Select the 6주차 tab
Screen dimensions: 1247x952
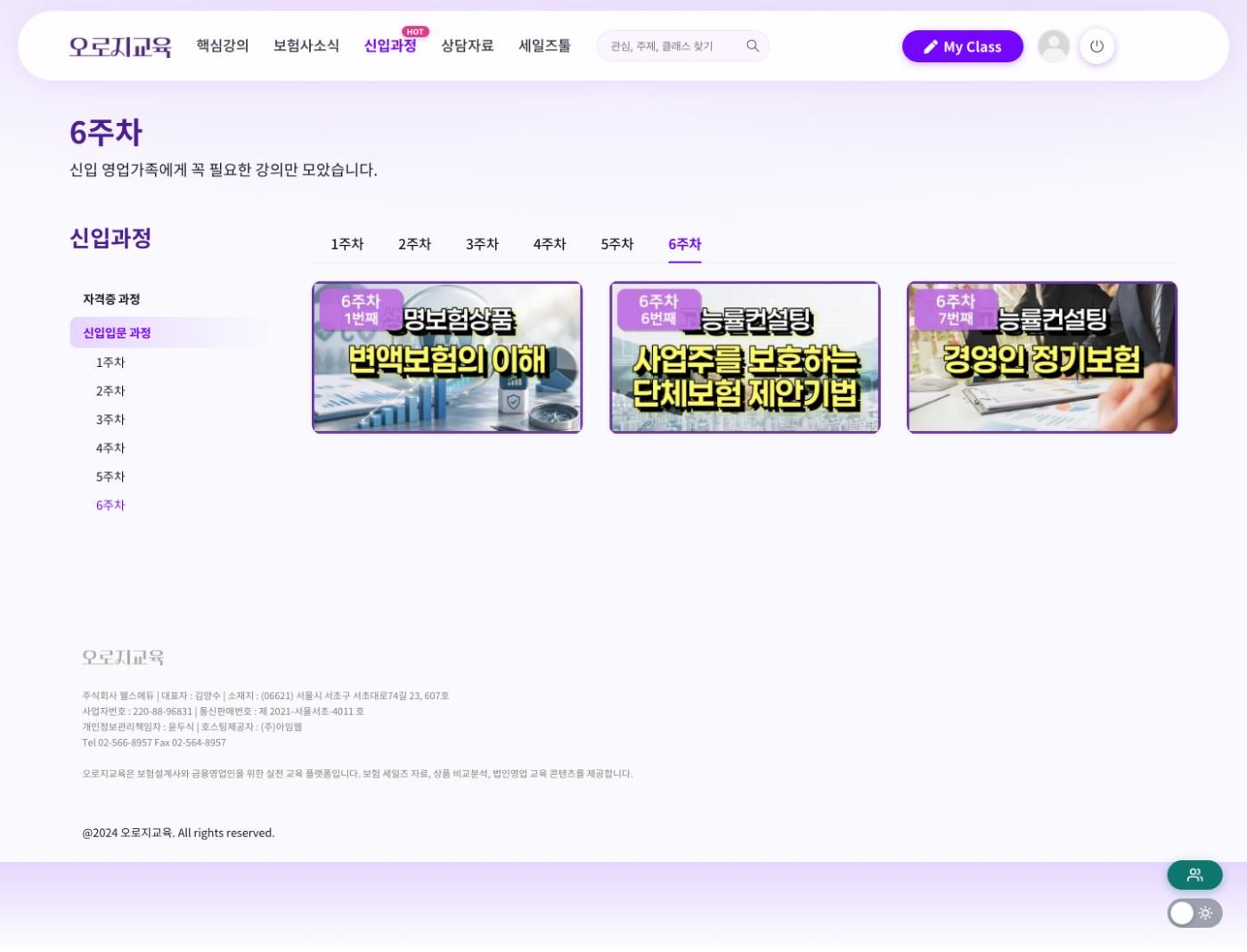pyautogui.click(x=685, y=244)
